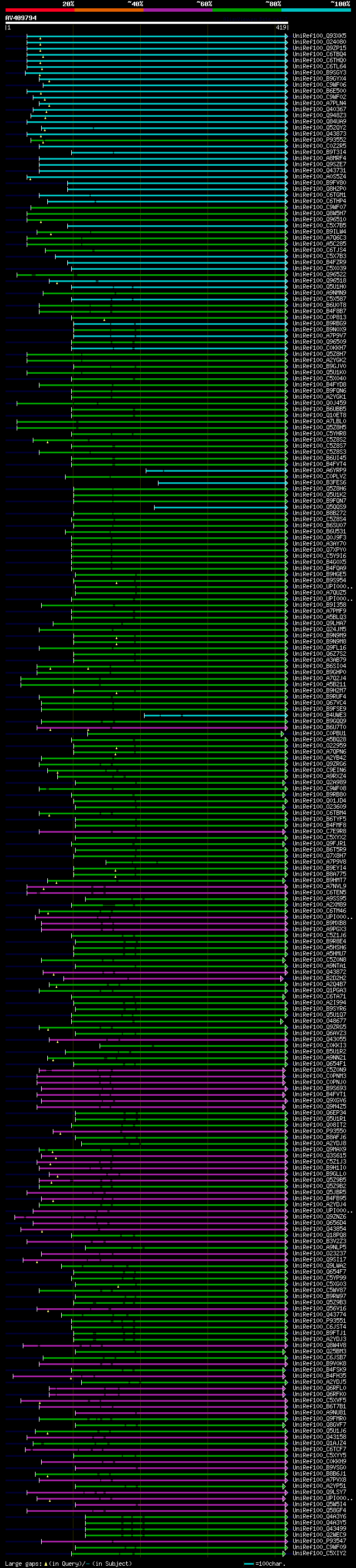This screenshot has height=1568, width=356.
Task: Click the UniRef100_A9SS95 label
Action: click(319, 898)
